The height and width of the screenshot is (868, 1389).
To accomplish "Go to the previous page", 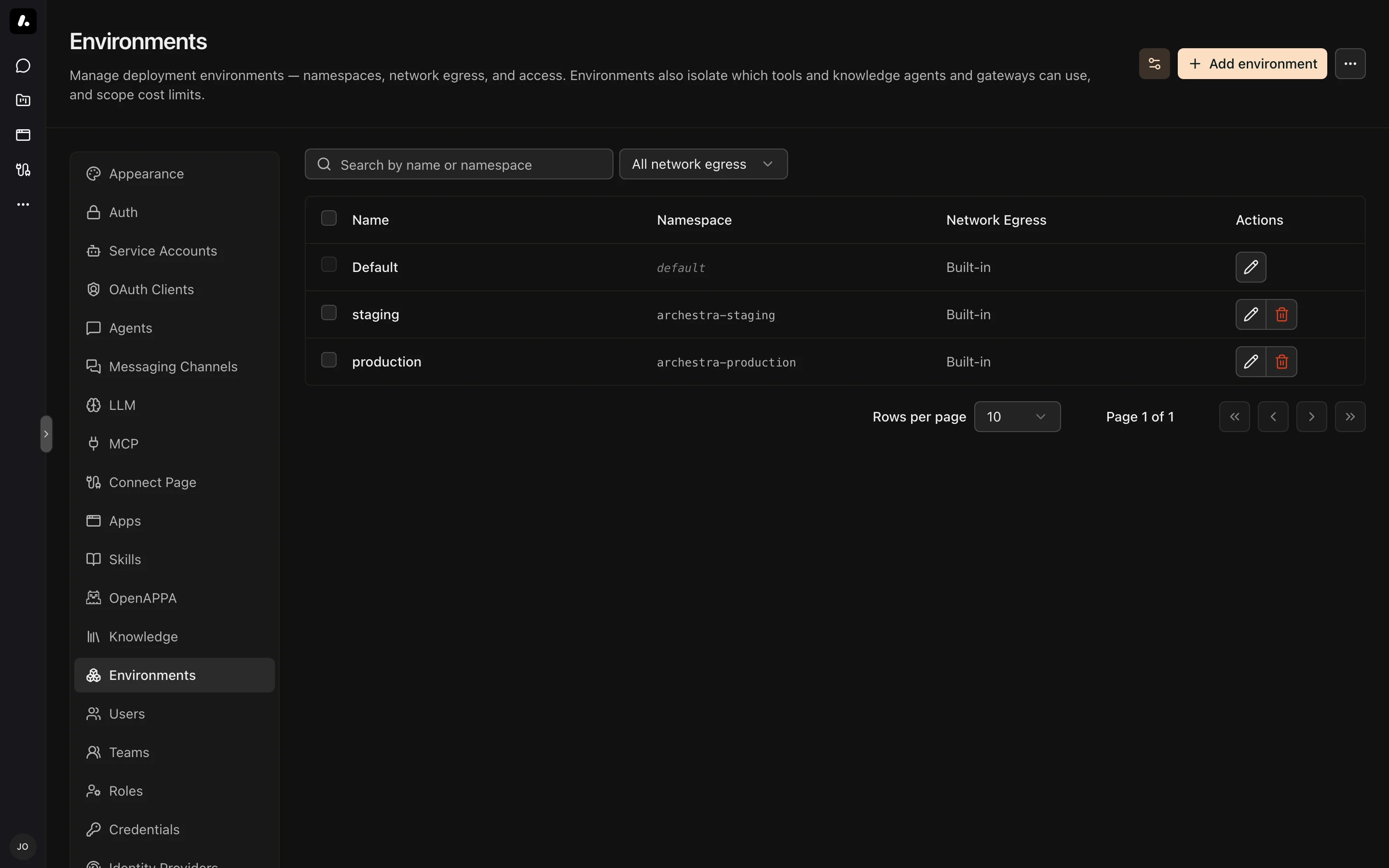I will tap(1273, 417).
